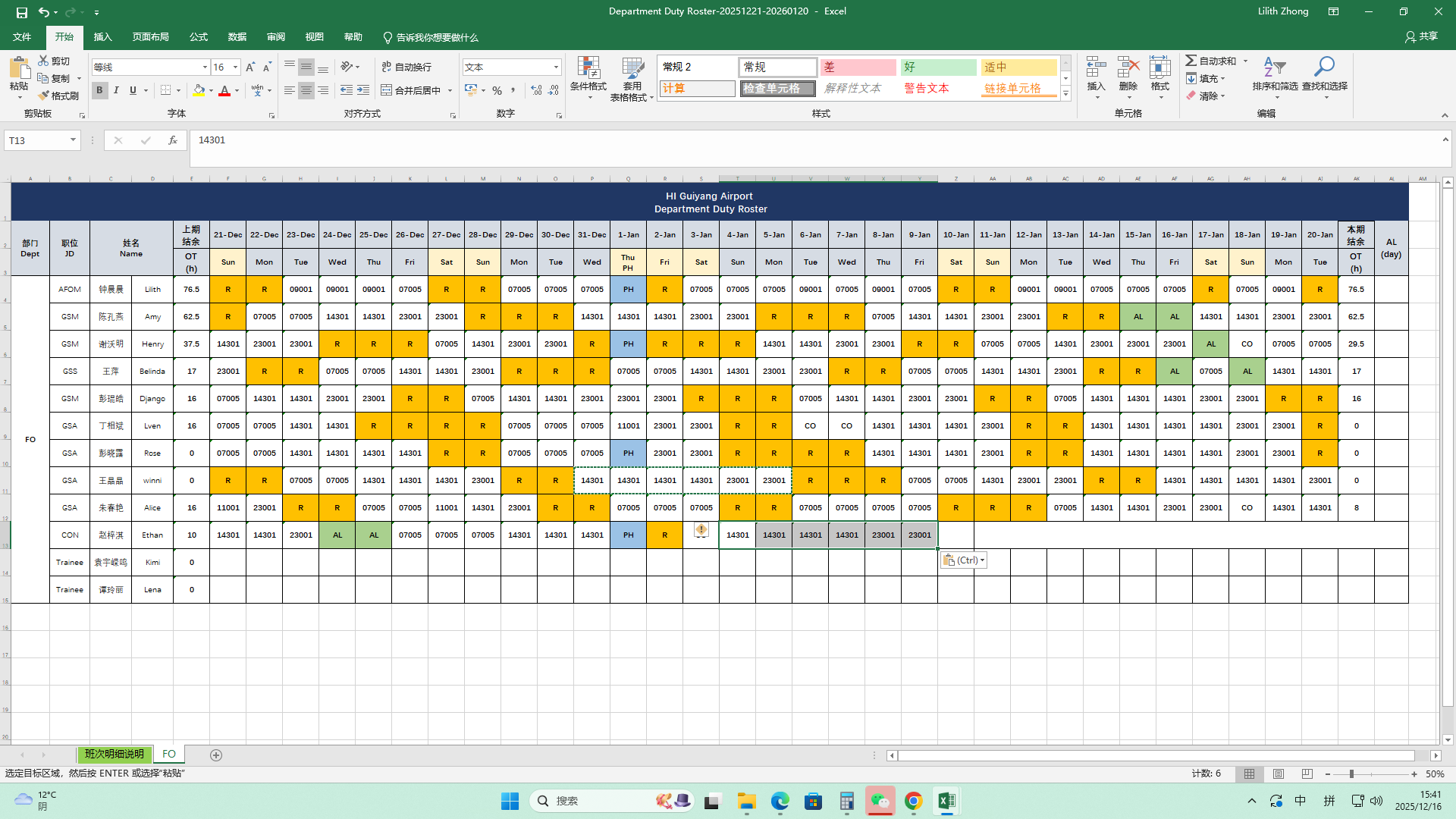Click the AutoSum sigma icon
This screenshot has width=1456, height=819.
(x=1191, y=61)
